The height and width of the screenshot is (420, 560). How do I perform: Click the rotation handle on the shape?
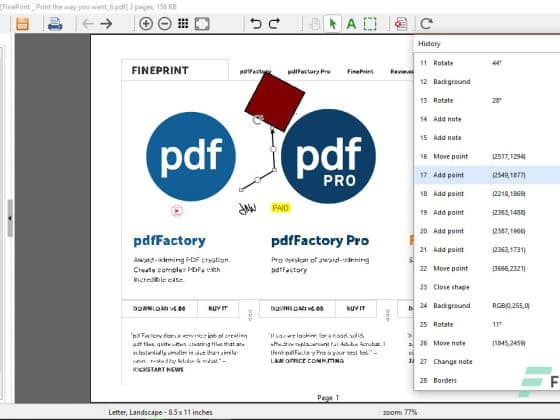258,119
